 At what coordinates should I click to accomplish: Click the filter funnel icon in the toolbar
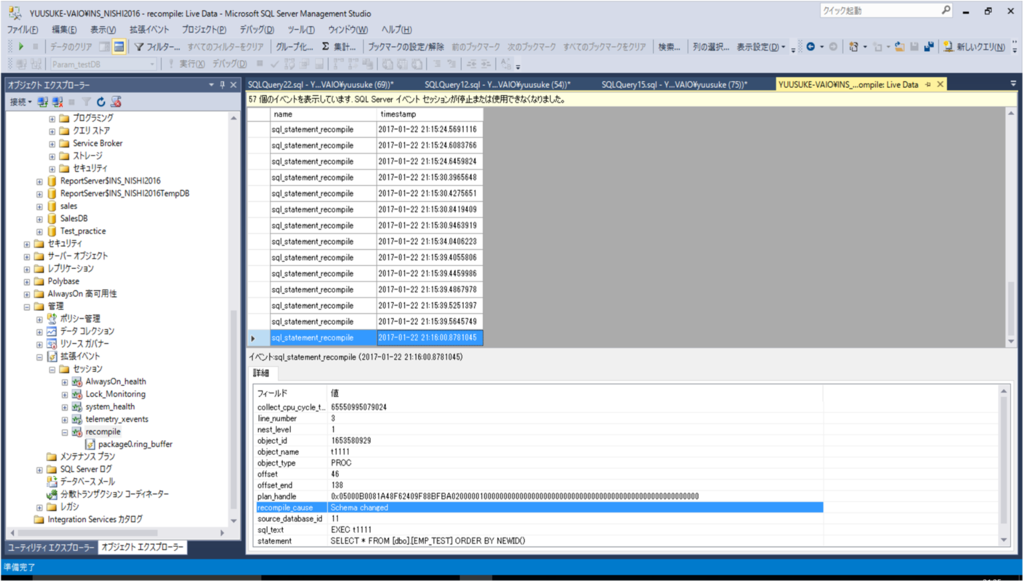138,47
